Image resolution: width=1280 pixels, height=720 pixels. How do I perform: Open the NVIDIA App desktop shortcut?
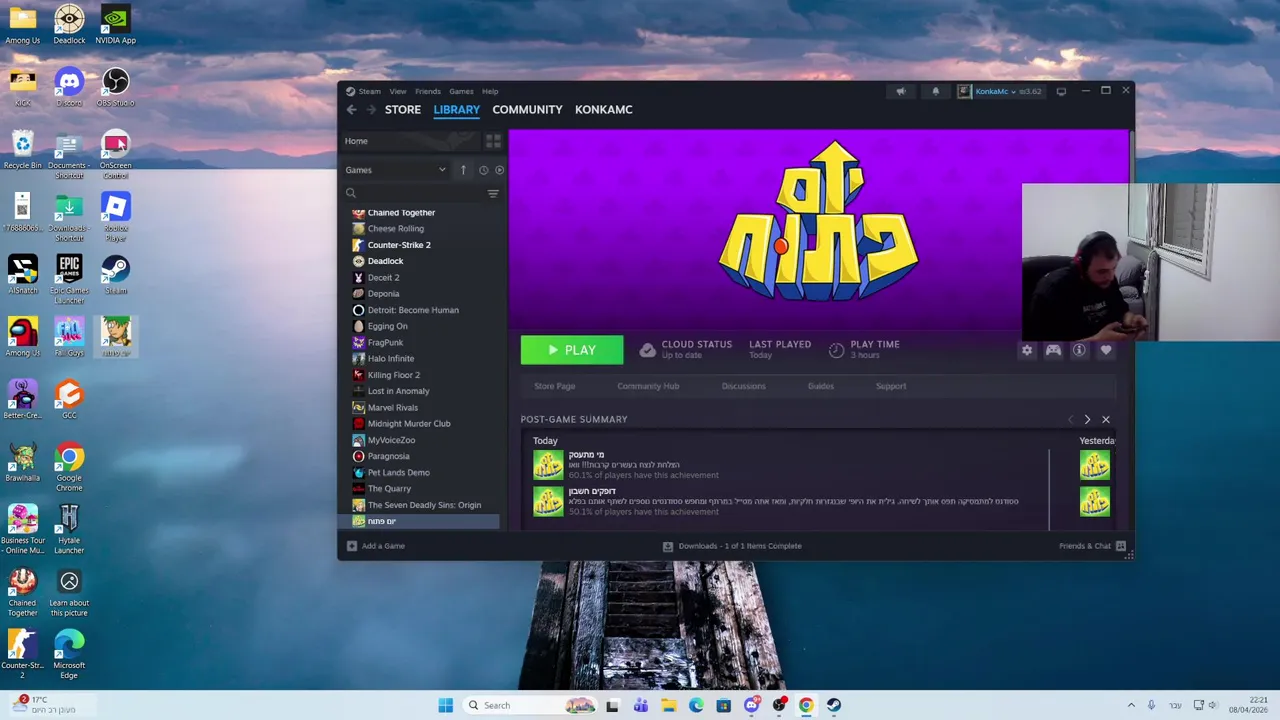tap(115, 24)
